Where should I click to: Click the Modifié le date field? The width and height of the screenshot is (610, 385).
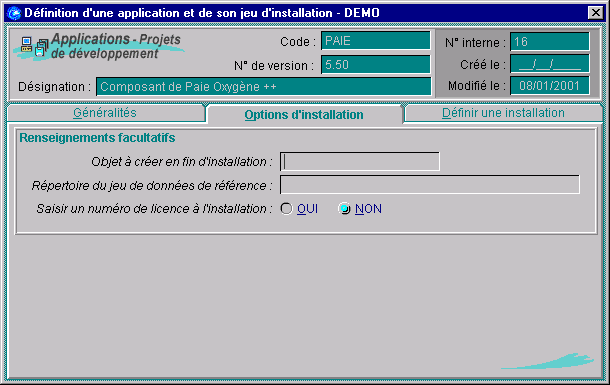pyautogui.click(x=550, y=86)
